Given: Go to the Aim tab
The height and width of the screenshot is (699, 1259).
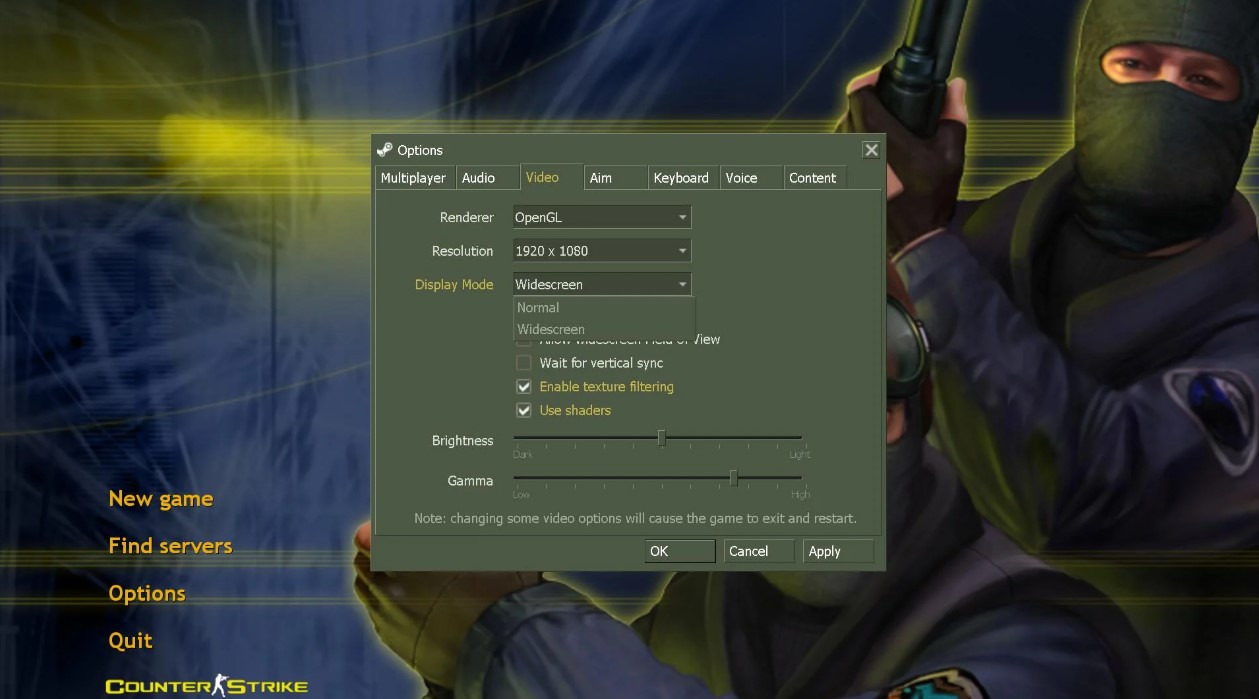Looking at the screenshot, I should pyautogui.click(x=615, y=178).
